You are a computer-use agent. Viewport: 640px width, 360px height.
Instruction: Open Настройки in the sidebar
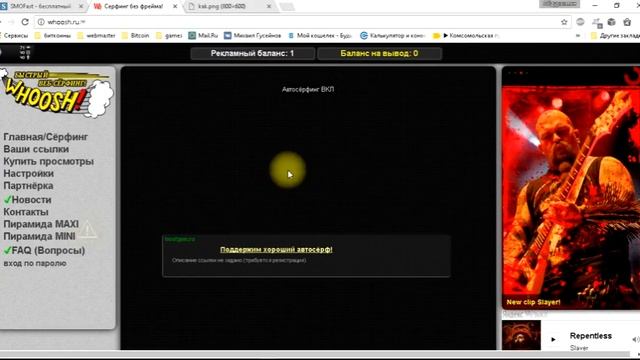[x=29, y=174]
